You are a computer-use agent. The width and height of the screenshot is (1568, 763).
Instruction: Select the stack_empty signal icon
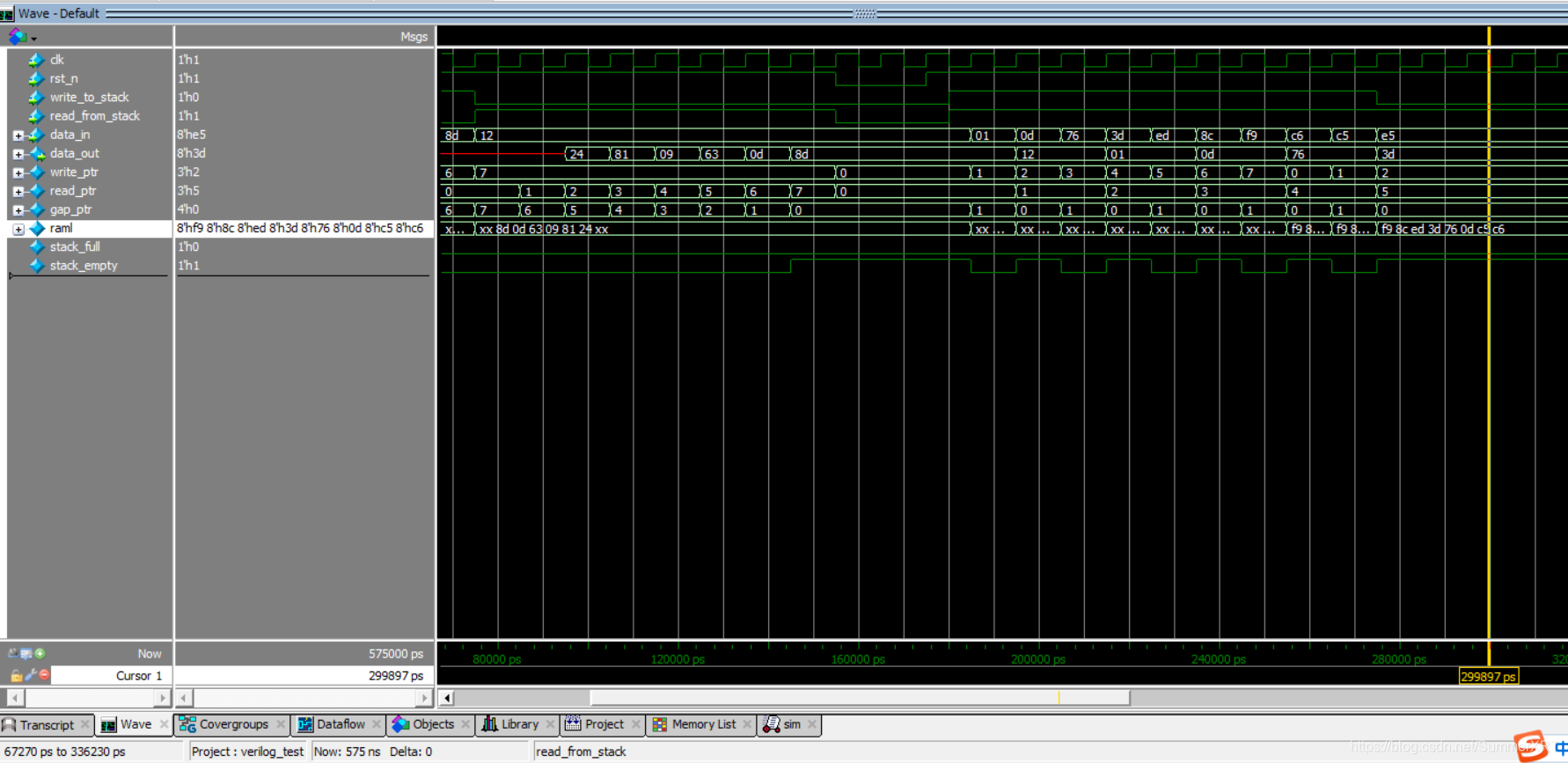[36, 266]
